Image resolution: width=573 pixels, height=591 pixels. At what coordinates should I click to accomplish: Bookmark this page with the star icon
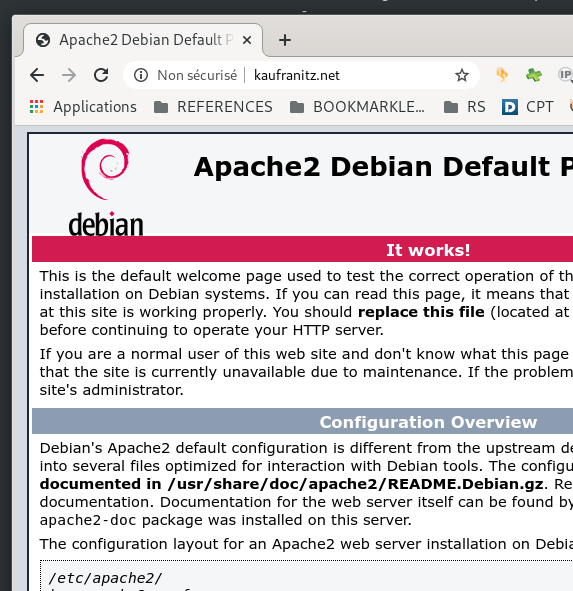[462, 75]
